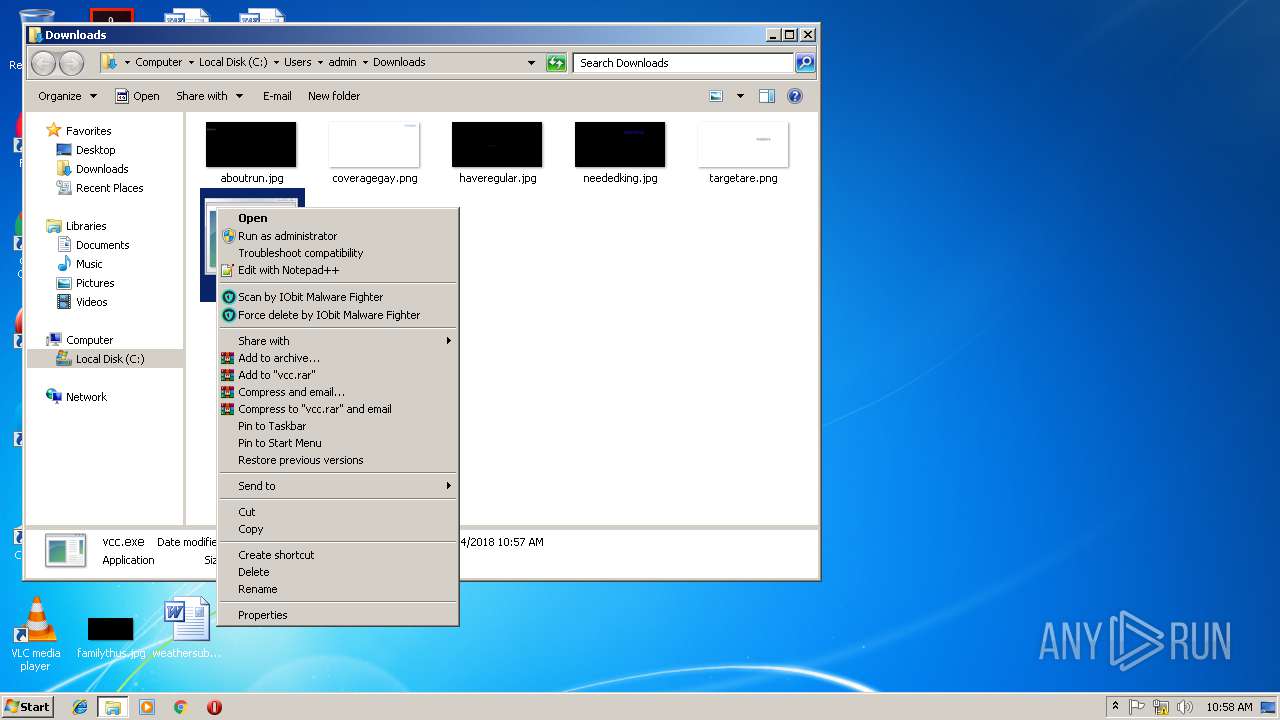
Task: Click the green refresh button in the address bar
Action: [556, 63]
